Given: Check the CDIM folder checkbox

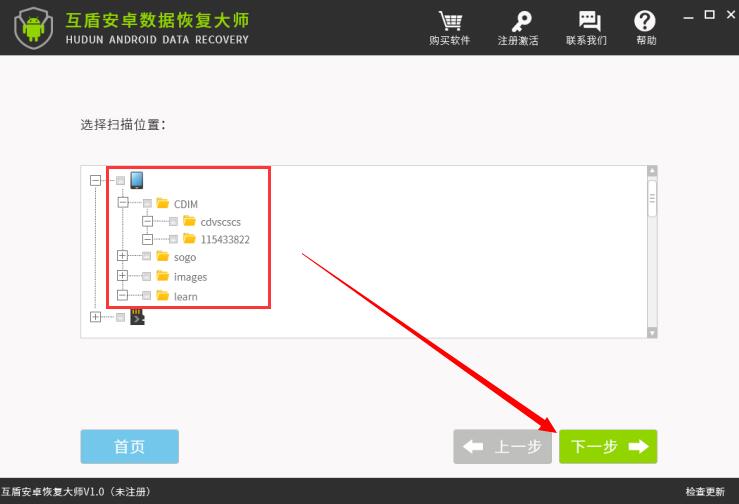Looking at the screenshot, I should point(147,203).
